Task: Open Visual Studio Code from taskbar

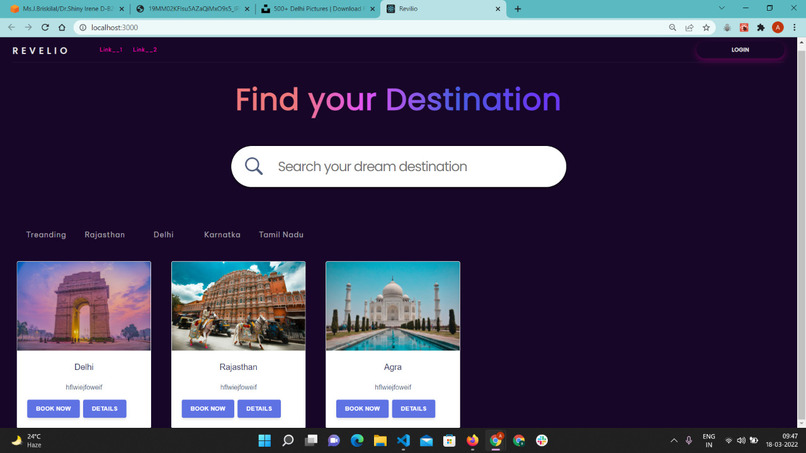Action: coord(403,441)
